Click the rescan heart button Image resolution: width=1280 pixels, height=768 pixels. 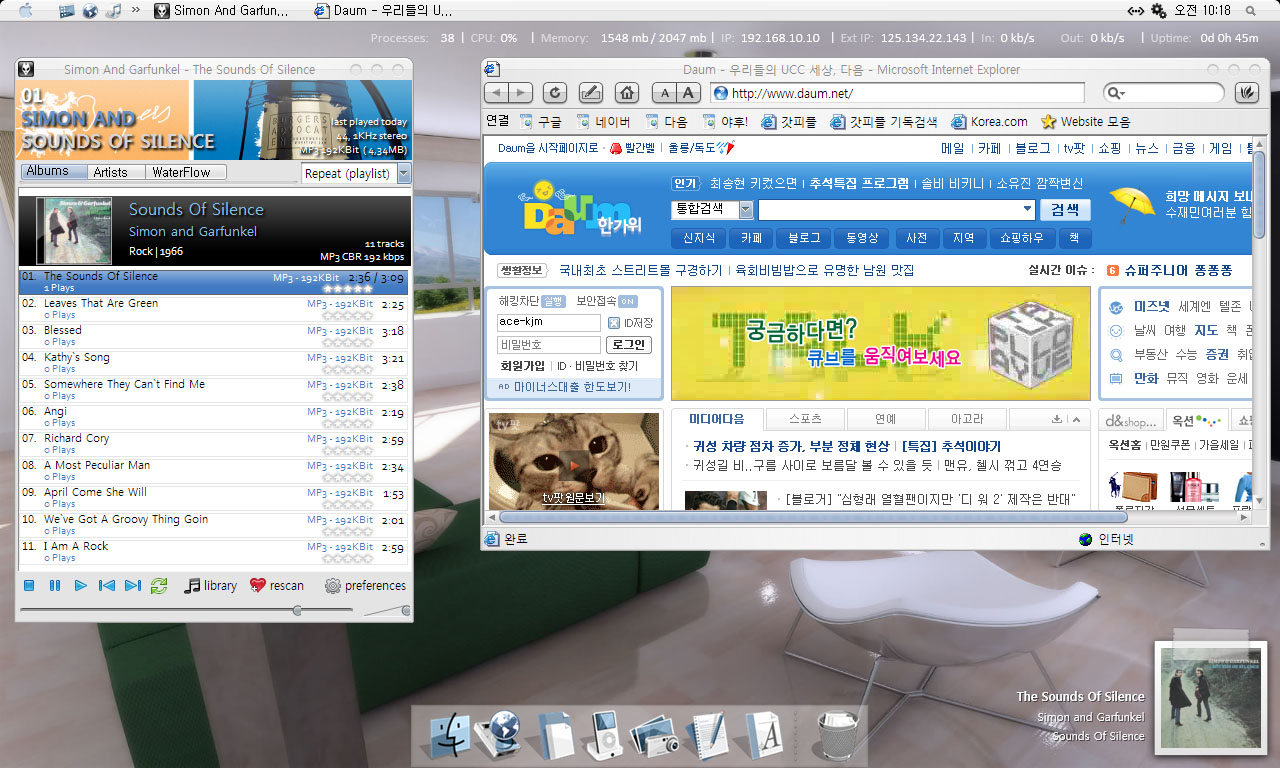277,585
